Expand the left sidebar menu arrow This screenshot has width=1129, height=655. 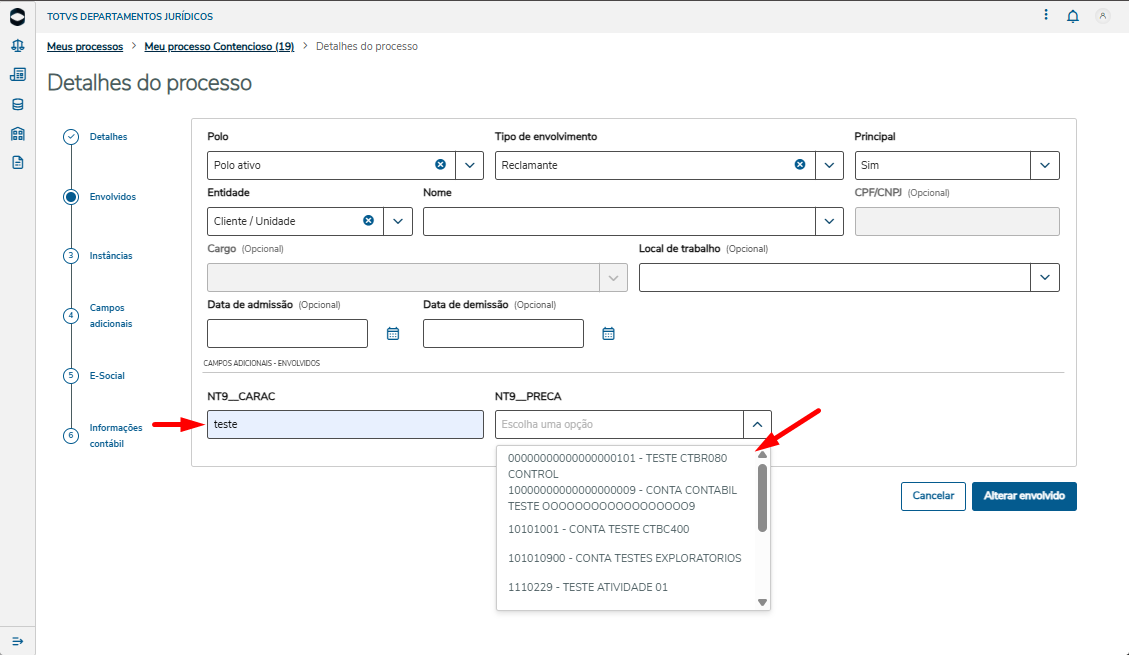tap(17, 640)
